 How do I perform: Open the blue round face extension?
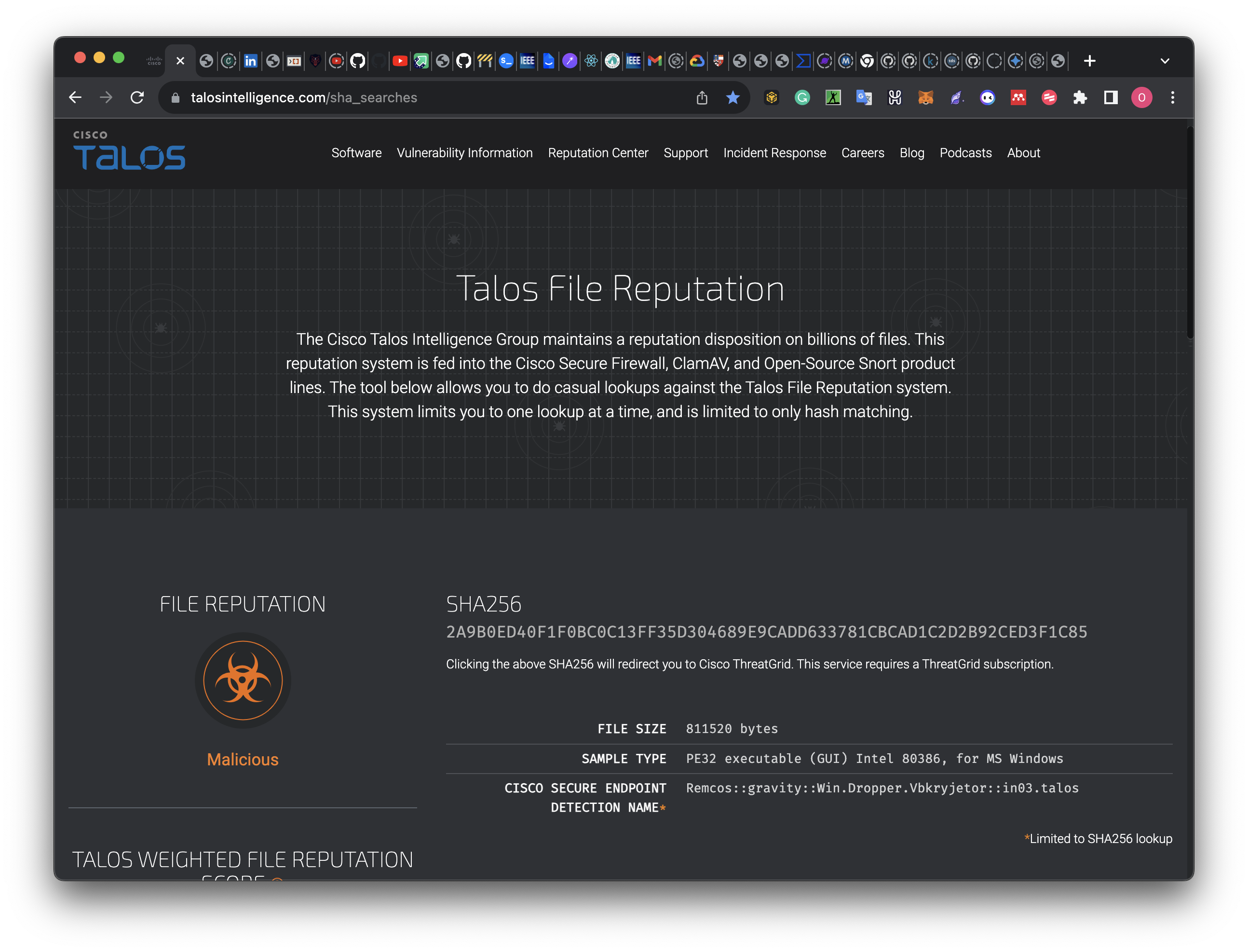(x=988, y=97)
